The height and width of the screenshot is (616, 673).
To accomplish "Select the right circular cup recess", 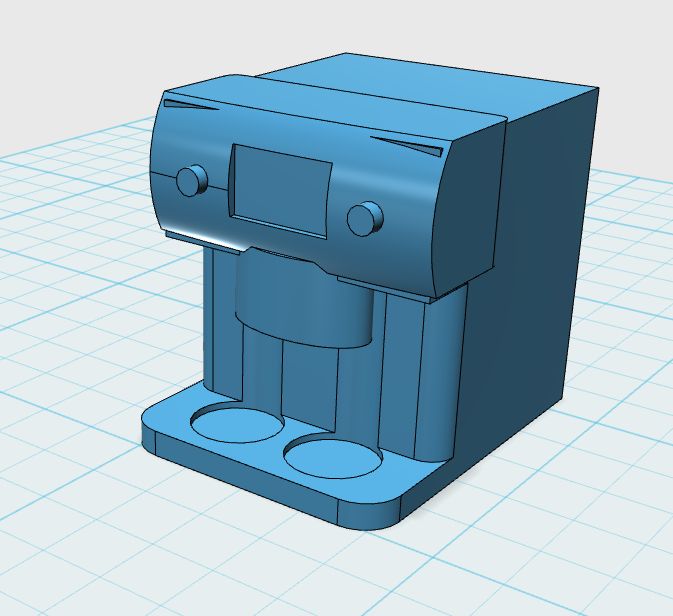I will (333, 456).
